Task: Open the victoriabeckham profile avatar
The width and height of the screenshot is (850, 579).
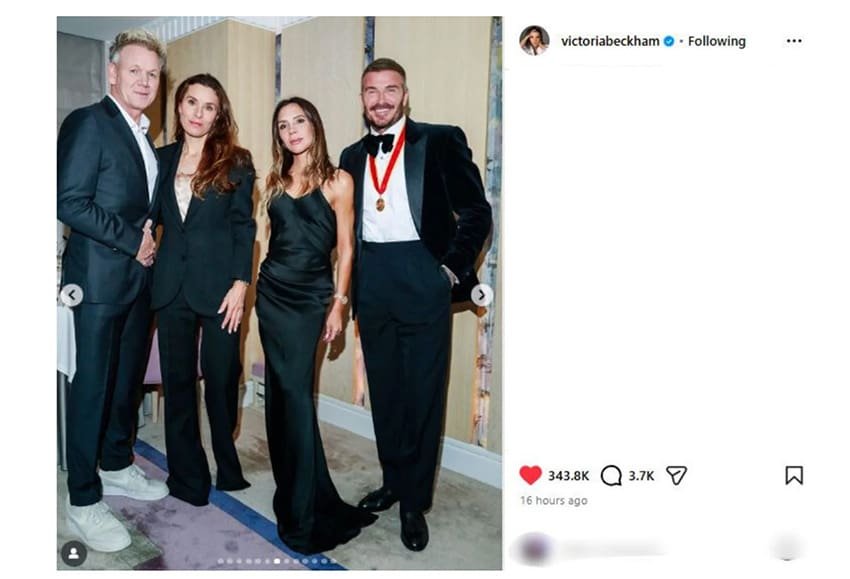Action: tap(535, 41)
